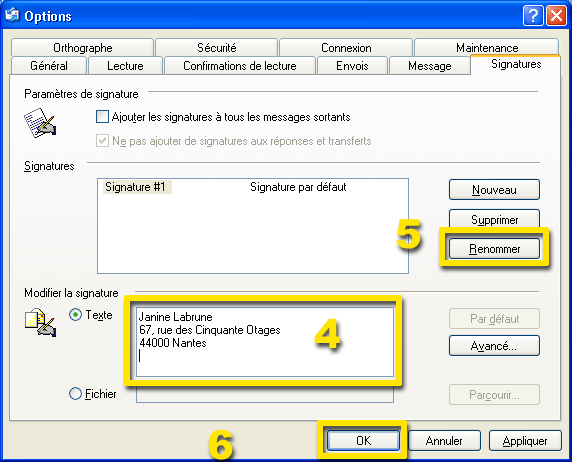
Task: Open the Sécurité tab
Action: coord(217,47)
